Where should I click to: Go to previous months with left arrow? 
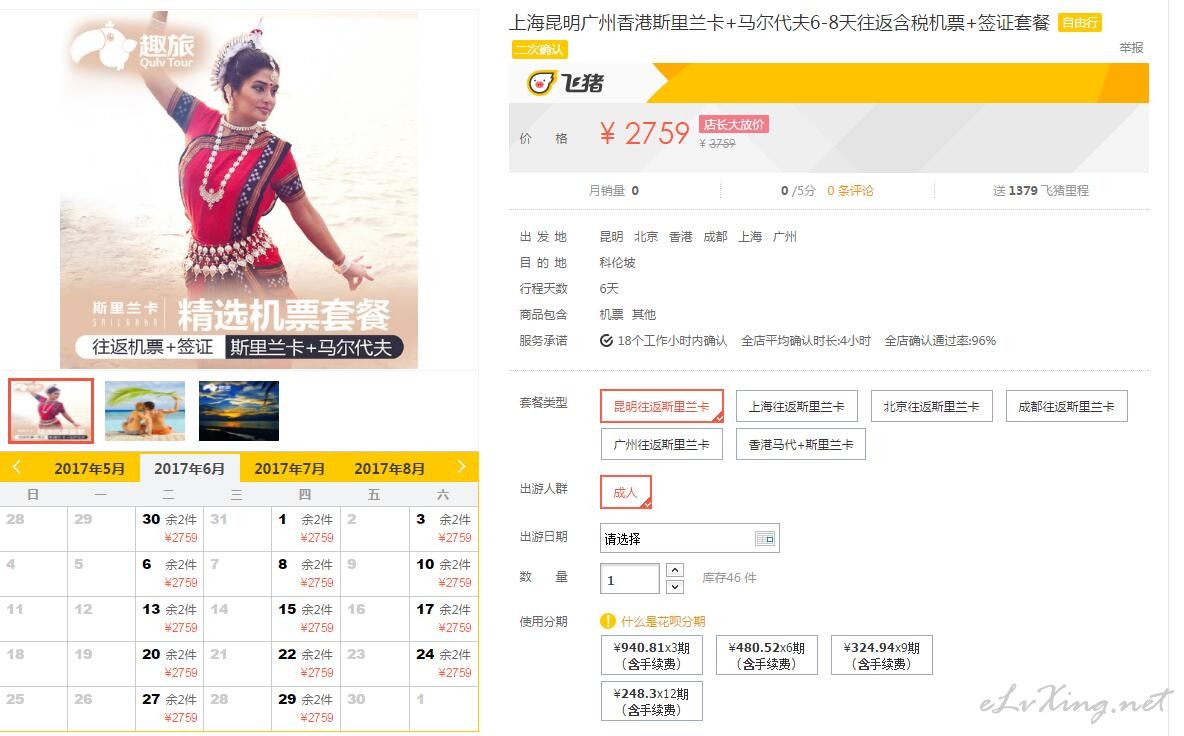tap(16, 467)
